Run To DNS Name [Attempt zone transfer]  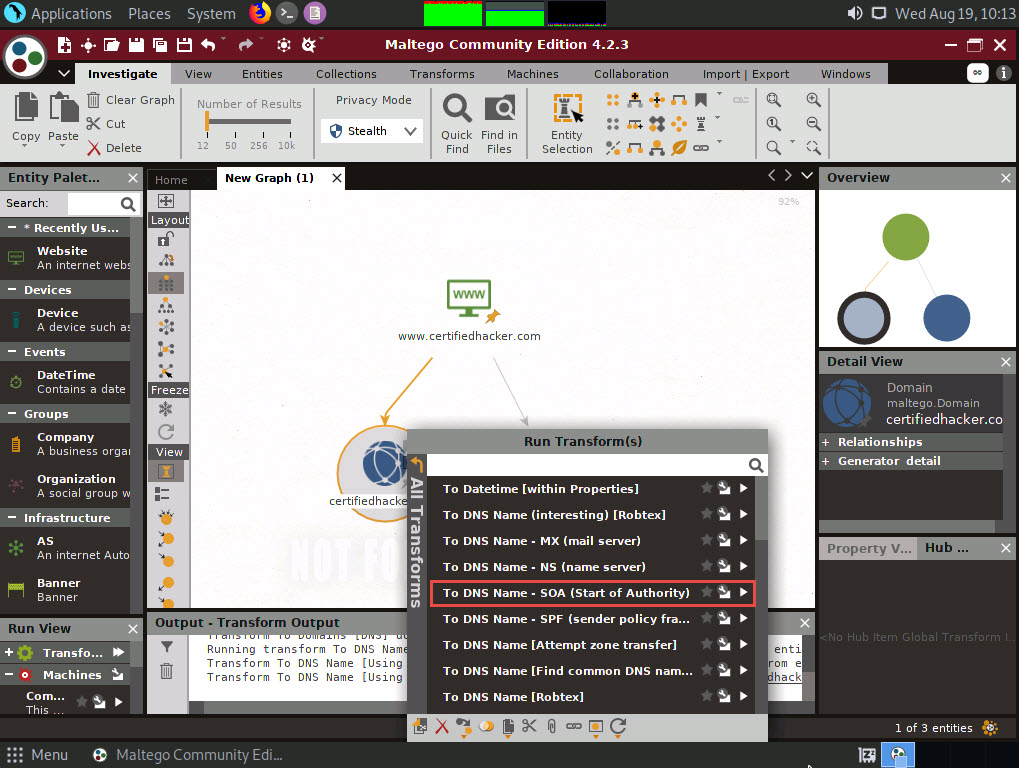click(743, 644)
